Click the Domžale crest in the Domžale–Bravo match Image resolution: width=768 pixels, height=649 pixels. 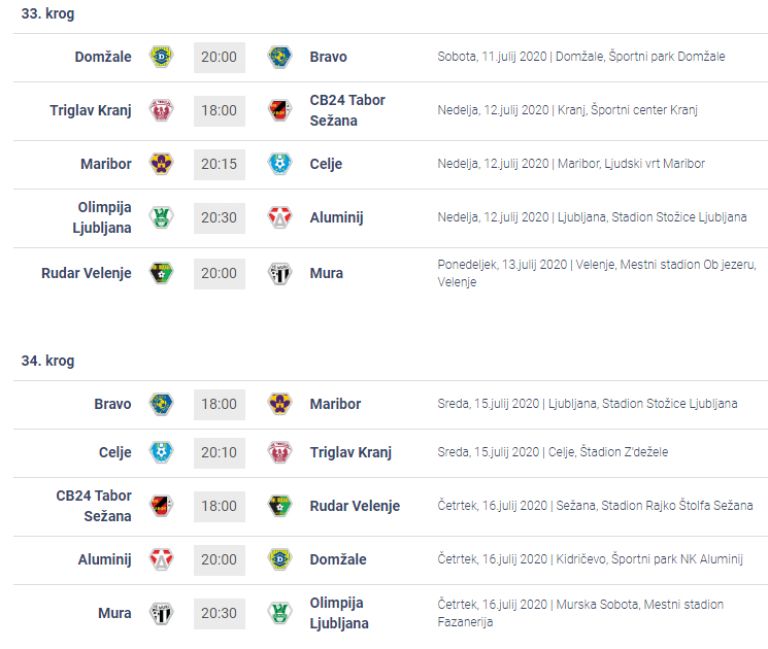tap(160, 57)
